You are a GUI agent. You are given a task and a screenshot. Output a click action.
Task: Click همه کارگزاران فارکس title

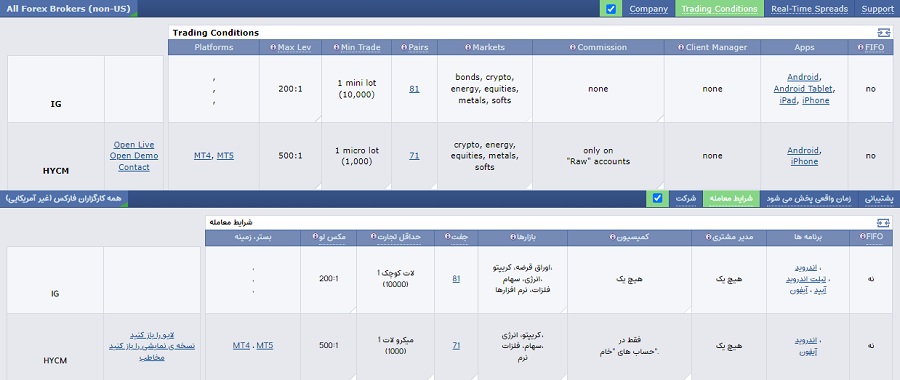pos(64,198)
